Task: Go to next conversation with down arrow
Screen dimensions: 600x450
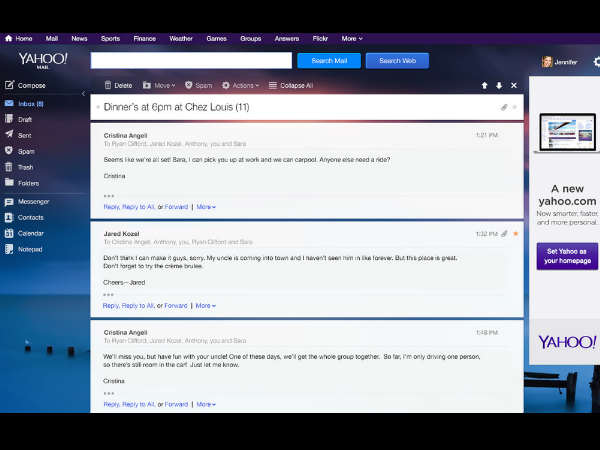Action: tap(499, 85)
